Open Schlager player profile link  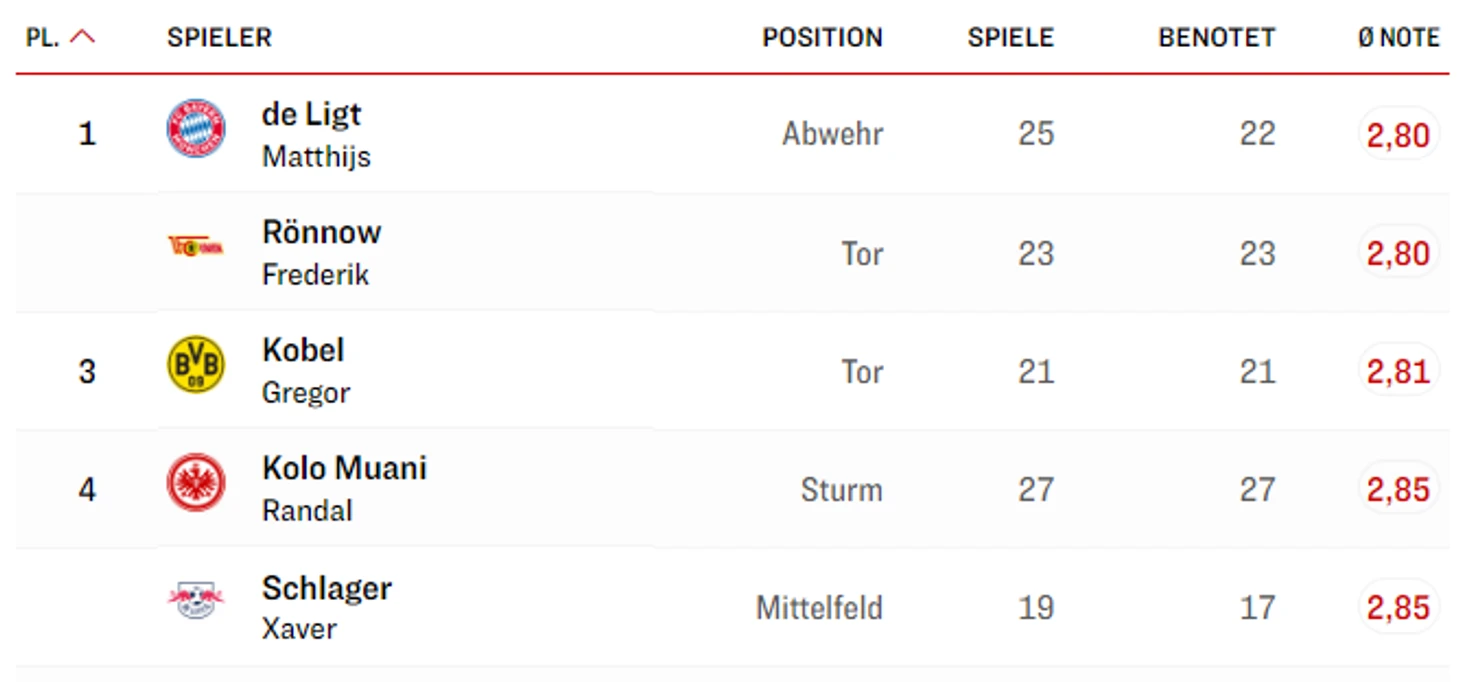coord(326,588)
